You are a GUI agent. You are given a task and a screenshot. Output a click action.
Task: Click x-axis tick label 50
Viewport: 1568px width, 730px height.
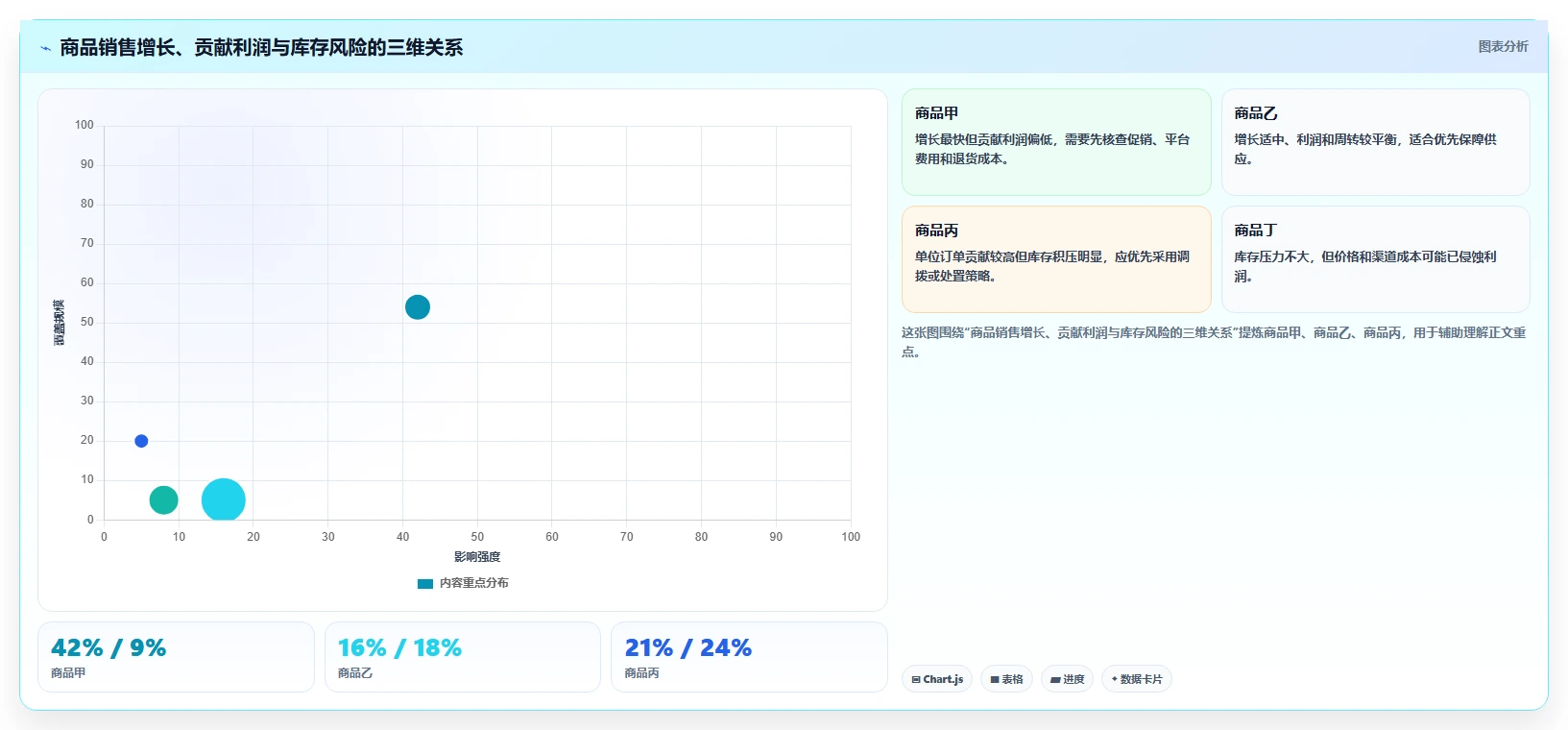point(477,537)
